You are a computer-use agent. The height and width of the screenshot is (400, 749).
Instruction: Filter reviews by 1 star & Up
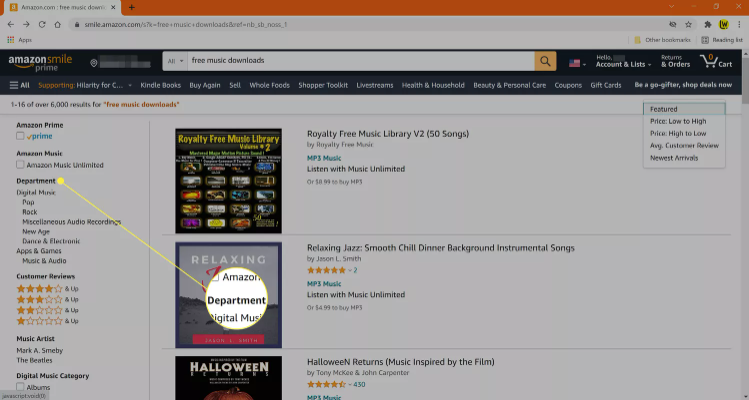tap(47, 321)
